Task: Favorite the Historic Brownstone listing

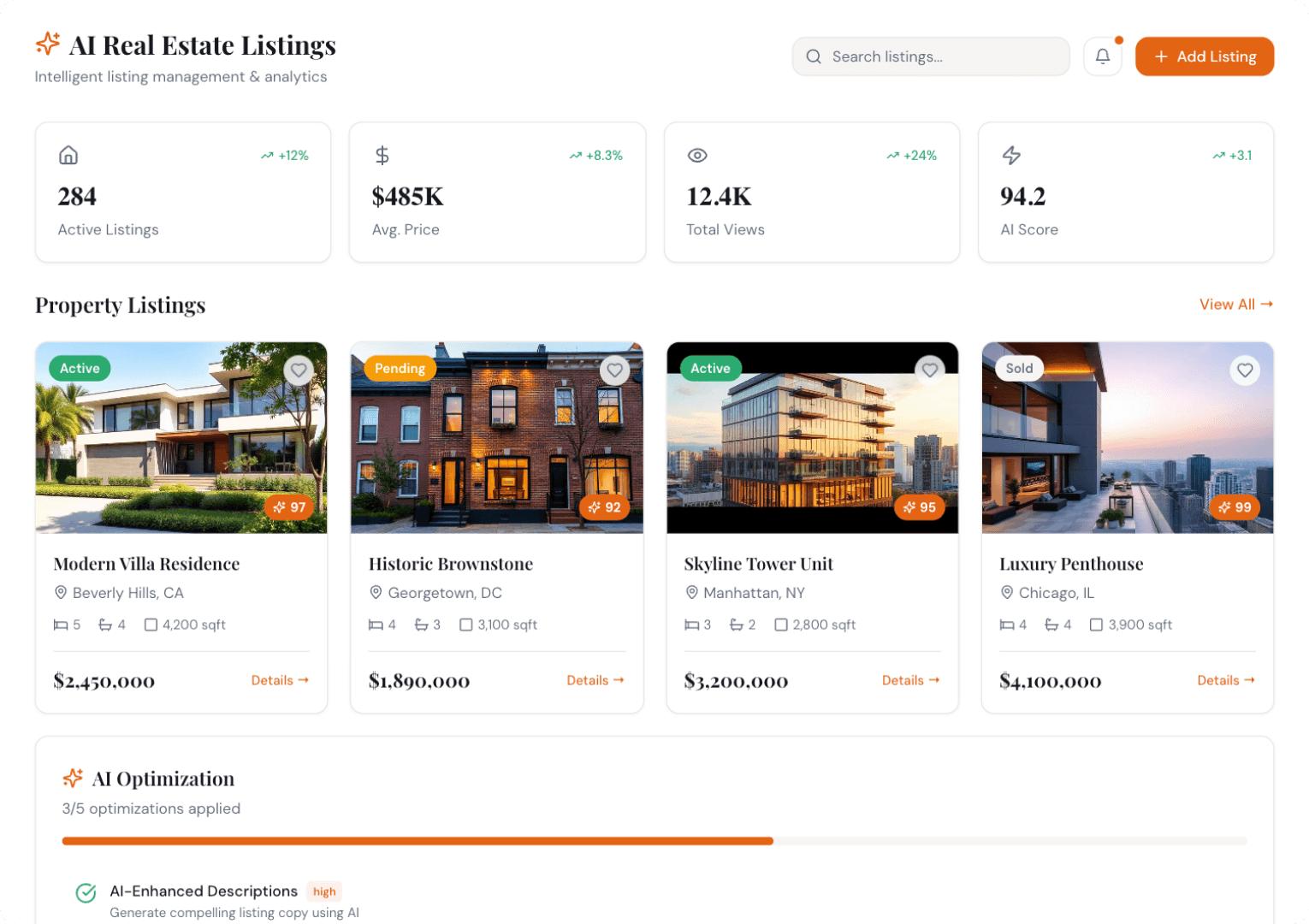Action: (x=614, y=370)
